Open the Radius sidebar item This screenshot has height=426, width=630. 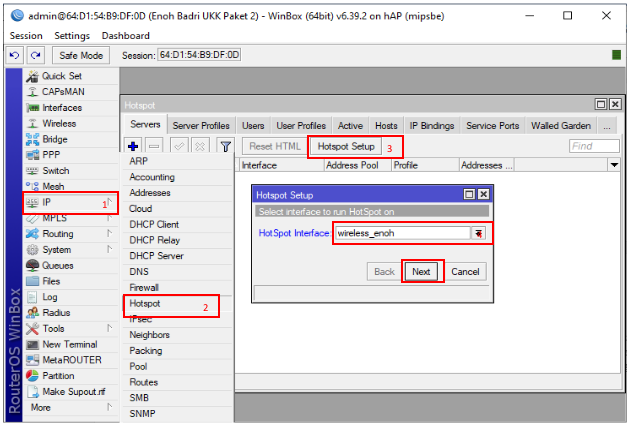click(71, 313)
